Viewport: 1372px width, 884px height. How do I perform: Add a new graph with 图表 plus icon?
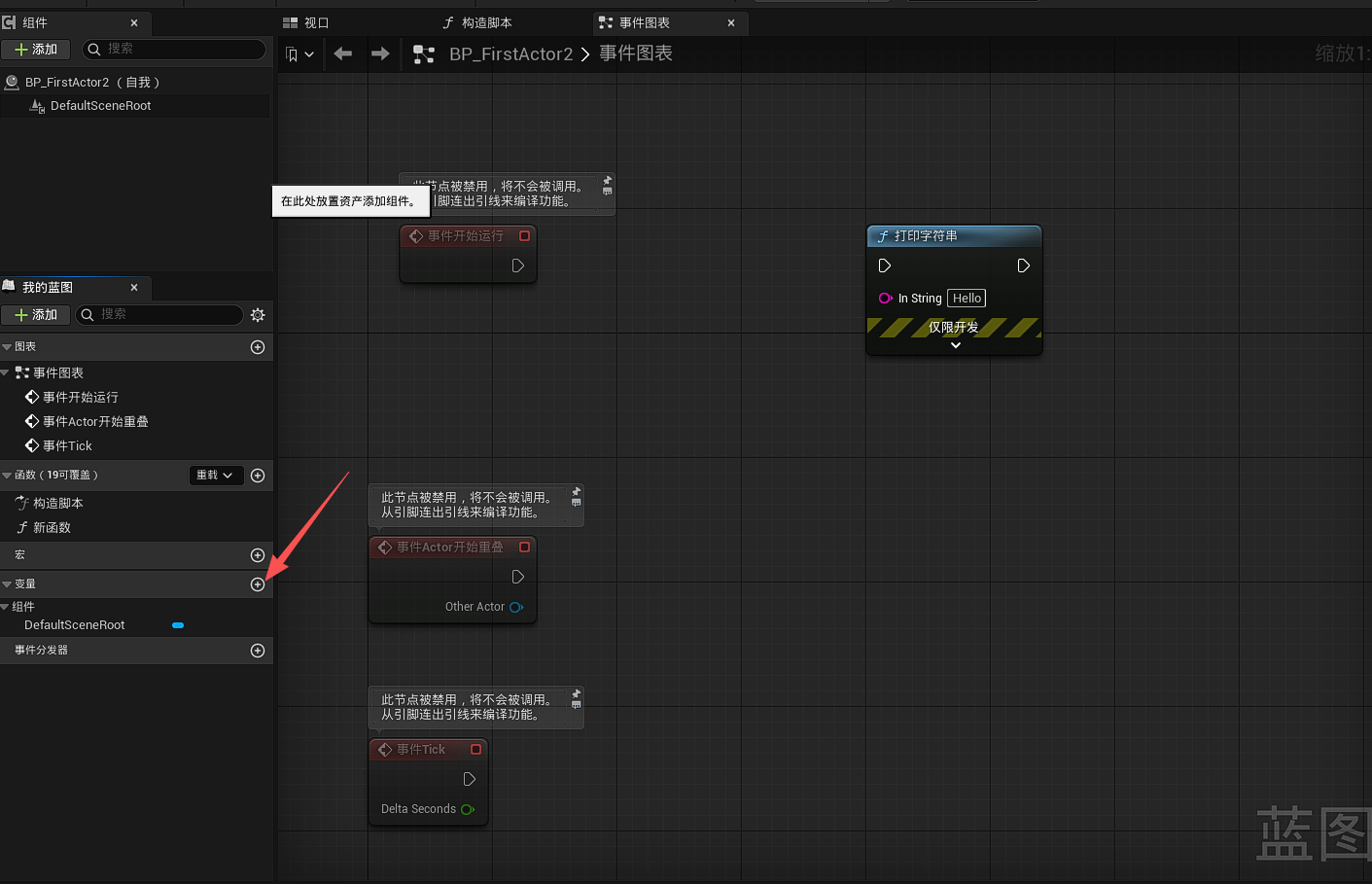coord(258,347)
